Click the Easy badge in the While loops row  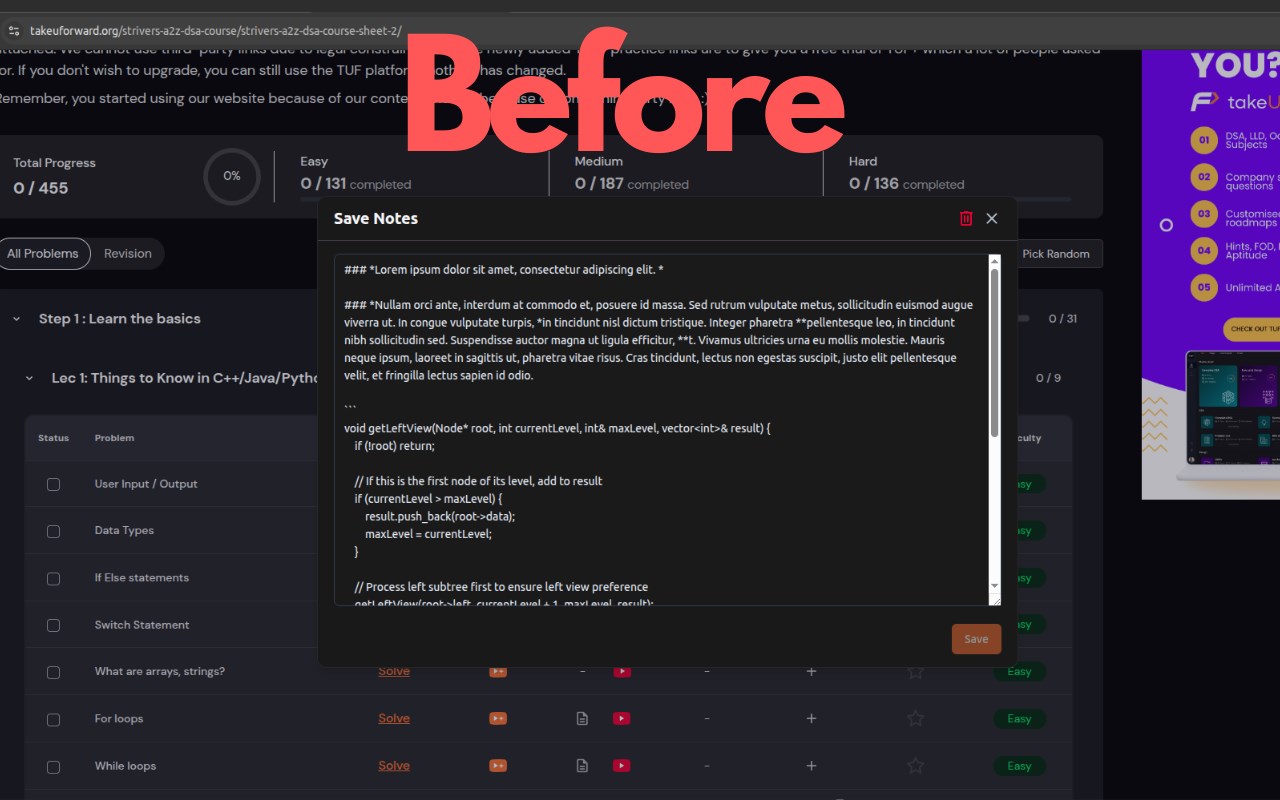(1019, 766)
